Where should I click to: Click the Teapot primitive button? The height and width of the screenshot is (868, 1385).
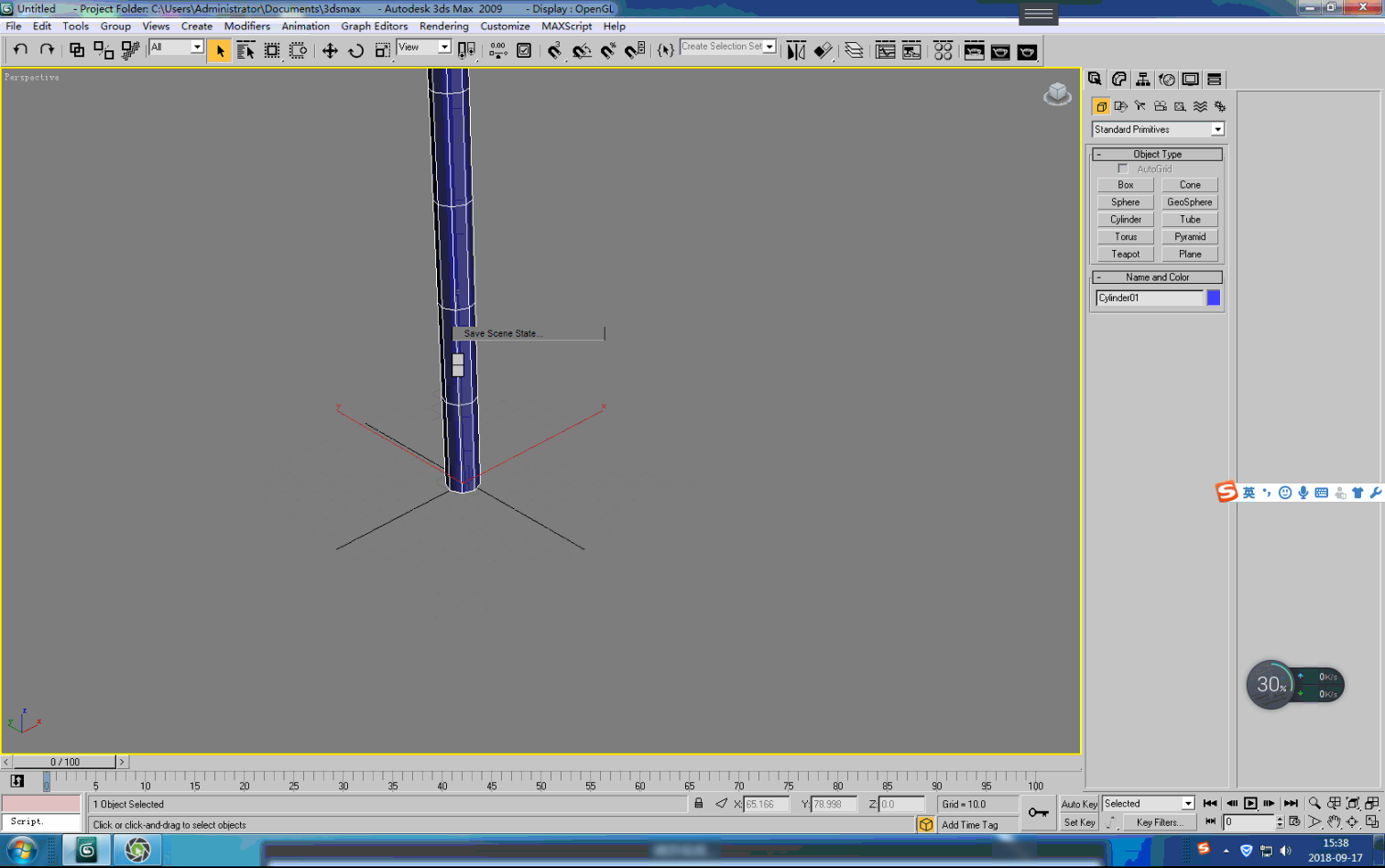click(1125, 254)
